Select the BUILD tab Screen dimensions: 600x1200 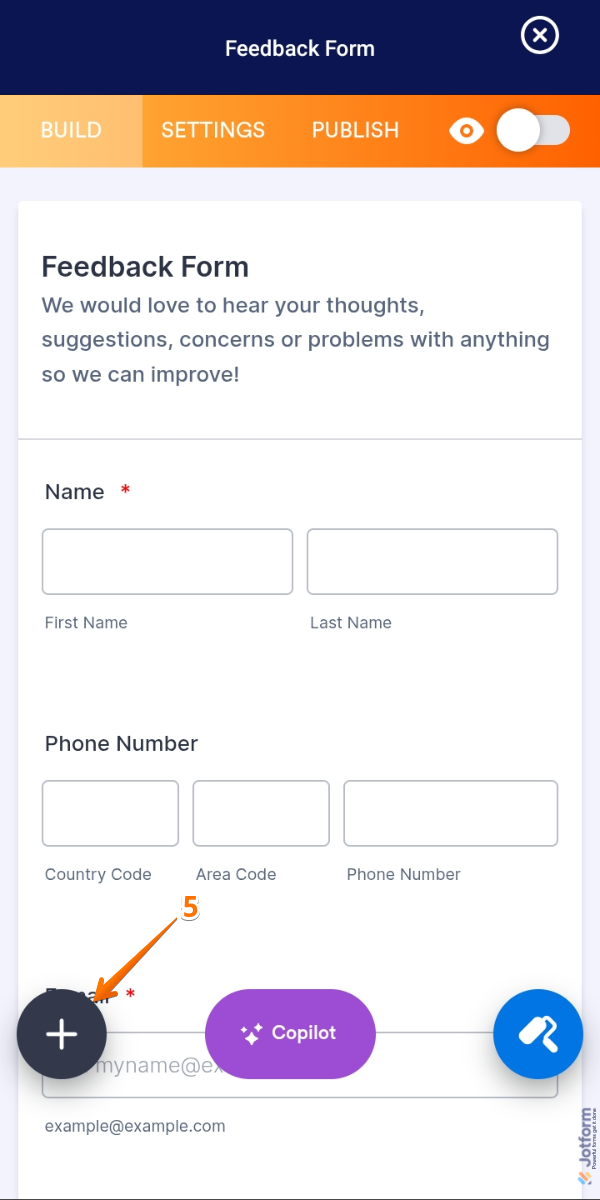[70, 131]
